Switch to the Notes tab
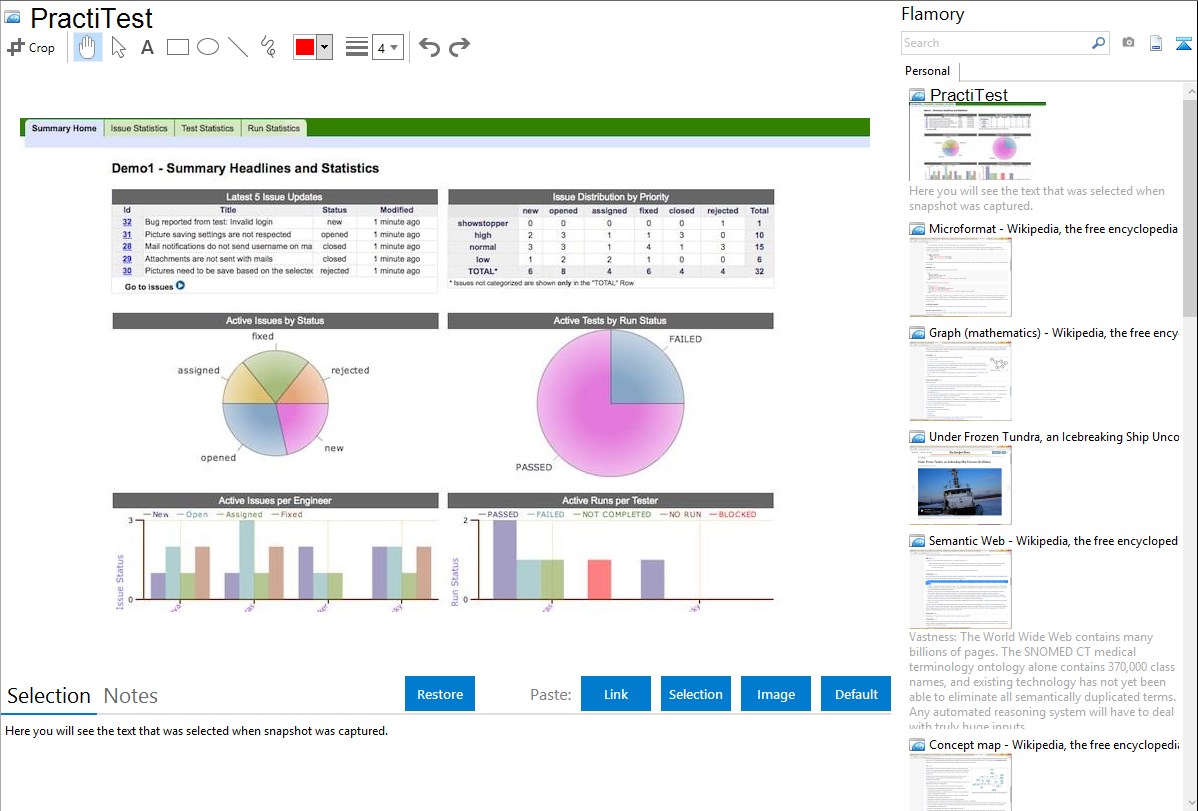The width and height of the screenshot is (1198, 811). coord(131,696)
